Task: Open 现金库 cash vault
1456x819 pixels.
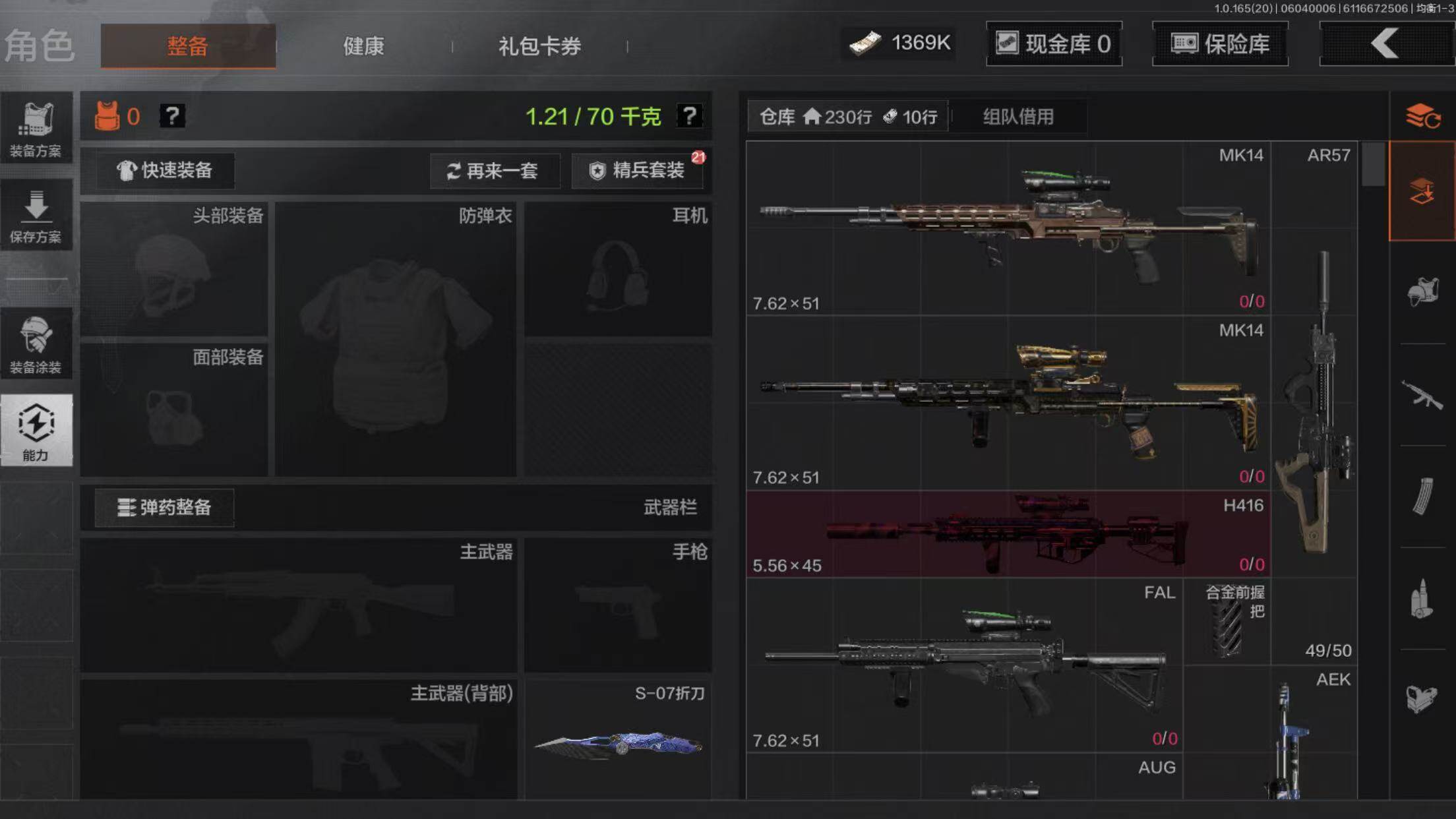Action: point(1054,44)
